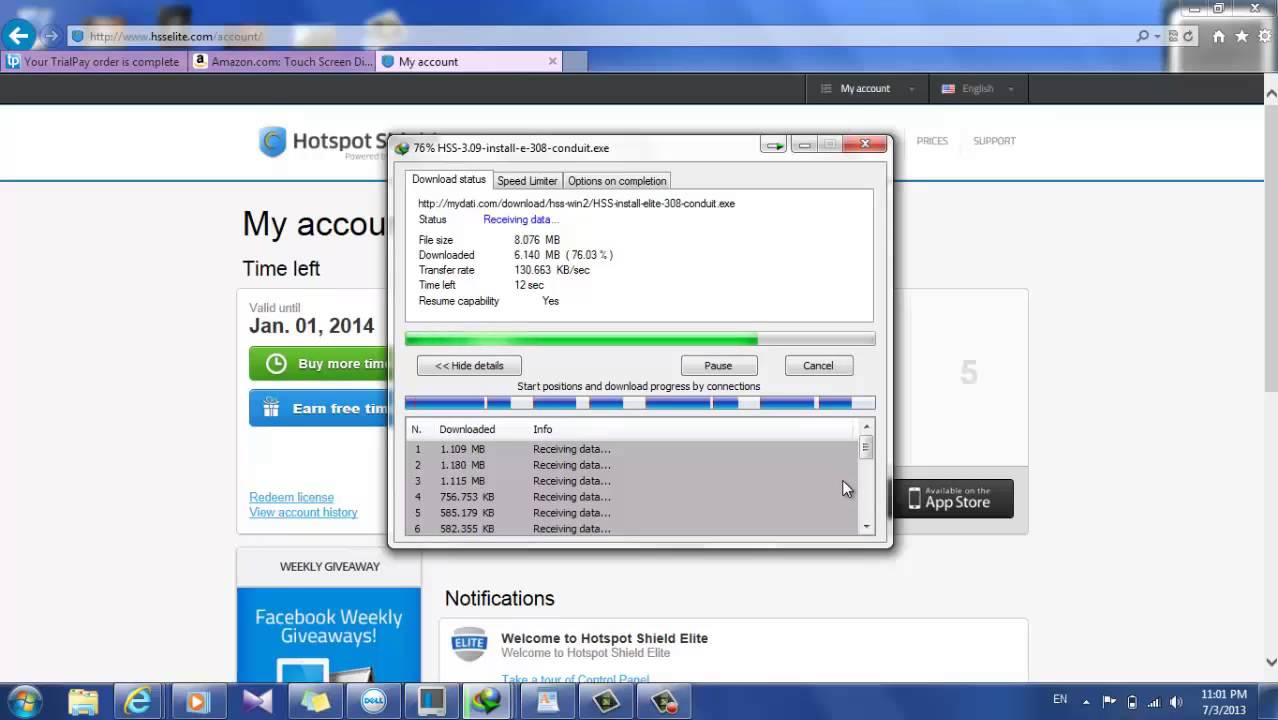The width and height of the screenshot is (1278, 720).
Task: Open Internet Explorer from the taskbar
Action: pyautogui.click(x=137, y=702)
